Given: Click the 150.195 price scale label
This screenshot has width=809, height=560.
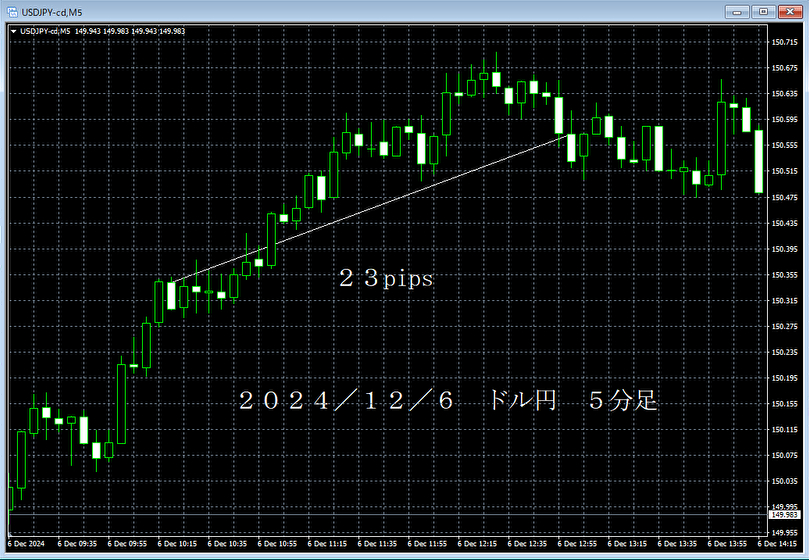Looking at the screenshot, I should tap(784, 378).
